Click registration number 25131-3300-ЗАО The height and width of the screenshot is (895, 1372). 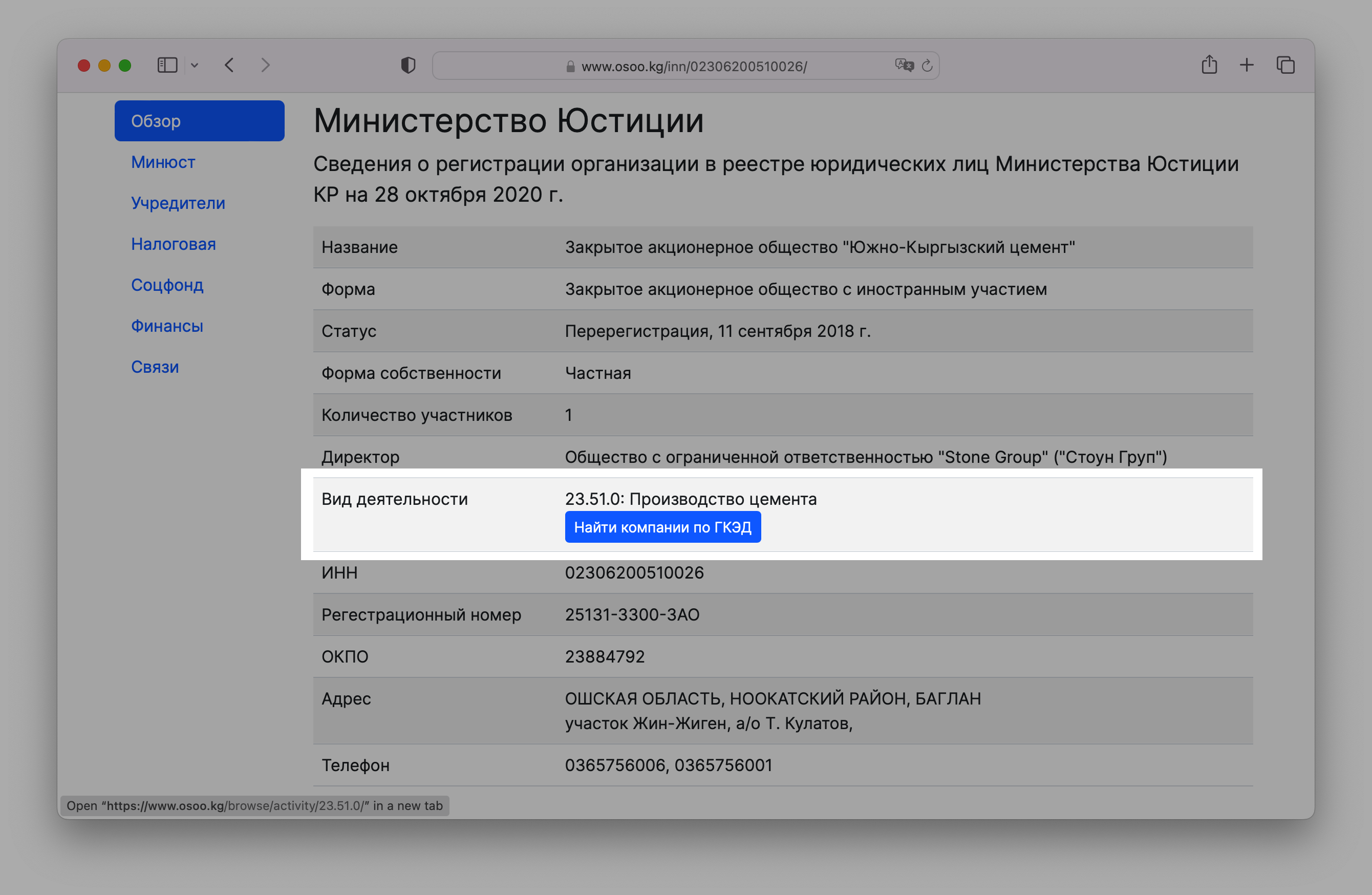632,615
